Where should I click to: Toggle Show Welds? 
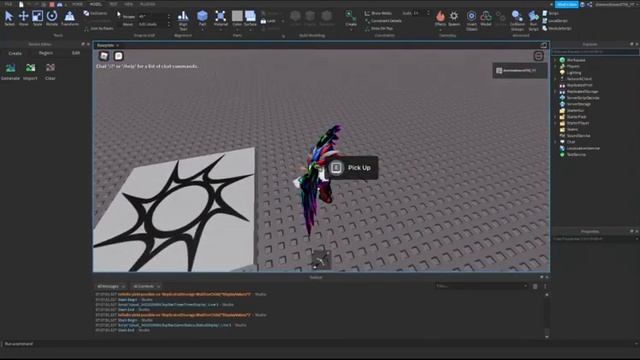click(x=378, y=13)
